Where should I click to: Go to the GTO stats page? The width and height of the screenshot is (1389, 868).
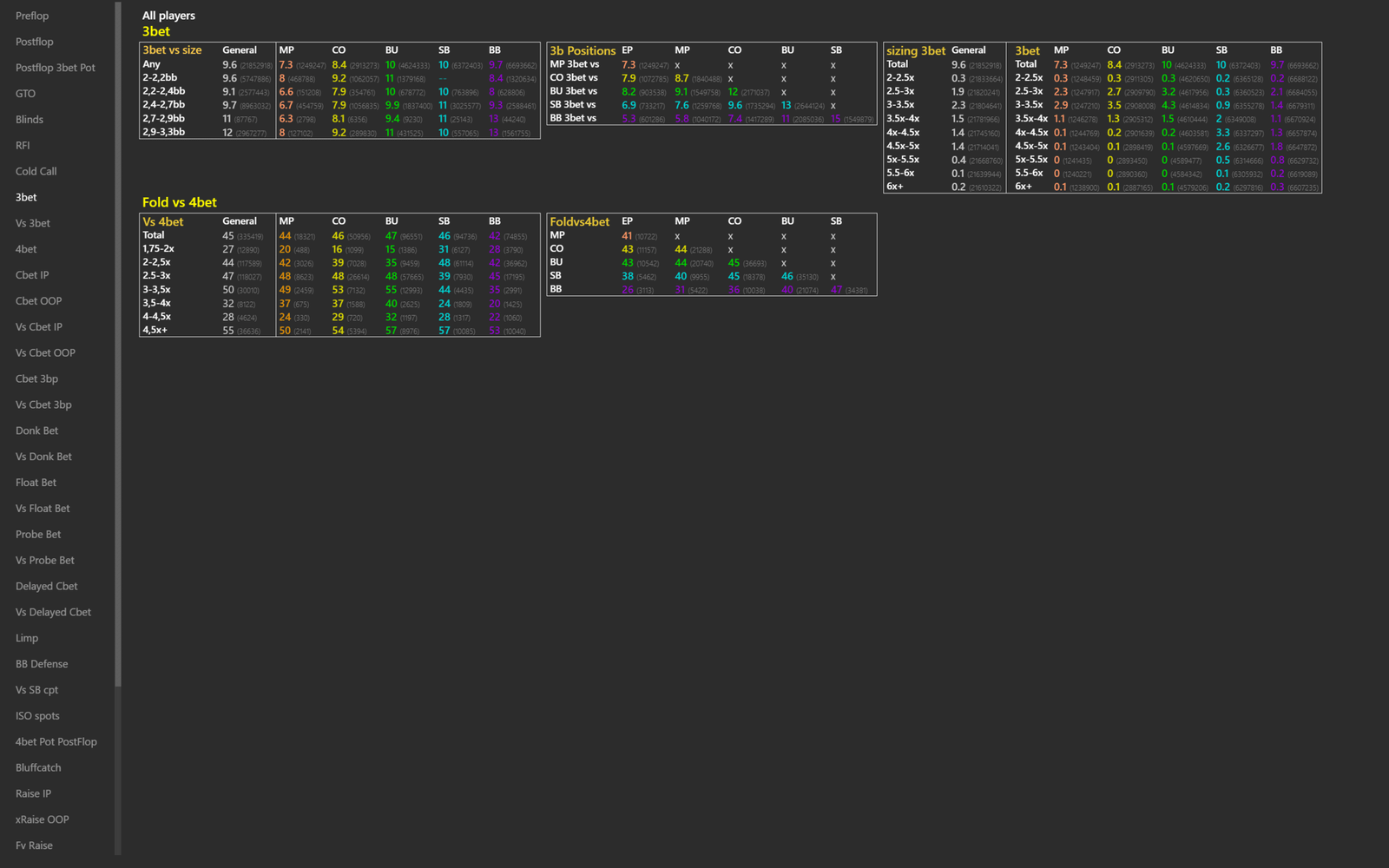25,94
